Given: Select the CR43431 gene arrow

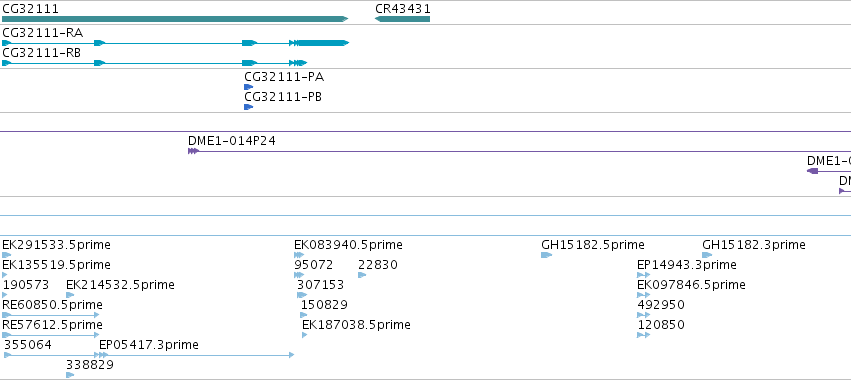Looking at the screenshot, I should coord(402,19).
